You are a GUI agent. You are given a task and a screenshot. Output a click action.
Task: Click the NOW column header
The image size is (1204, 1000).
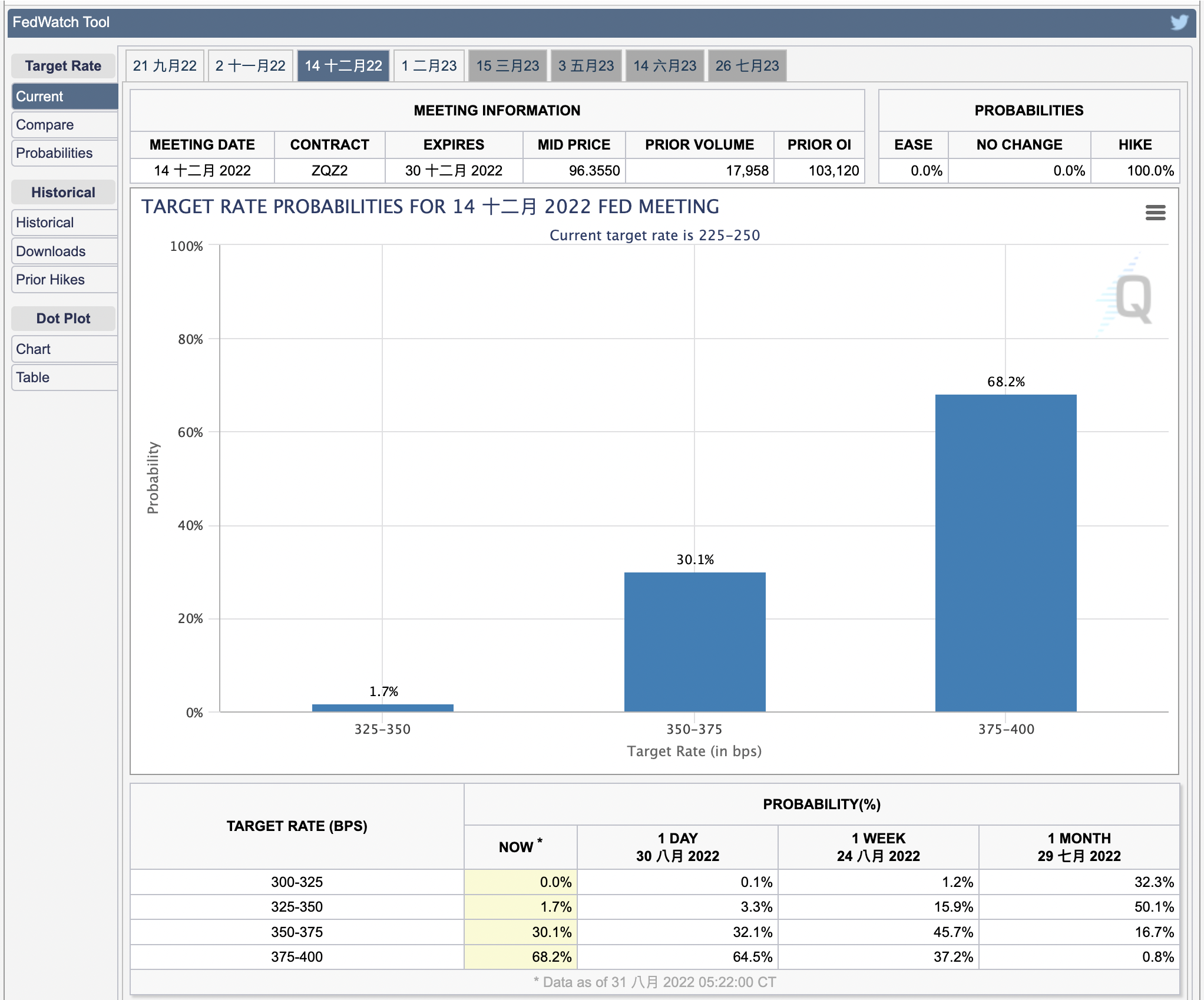tap(521, 847)
